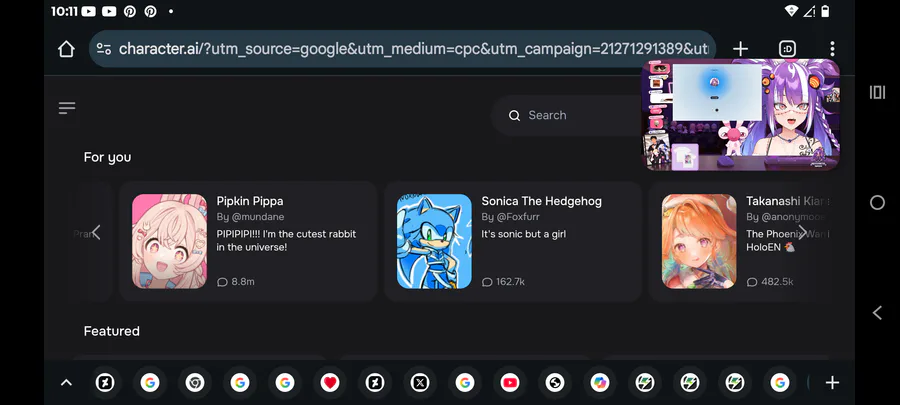Image resolution: width=900 pixels, height=405 pixels.
Task: Switch to the Chrome icon tab
Action: point(195,383)
